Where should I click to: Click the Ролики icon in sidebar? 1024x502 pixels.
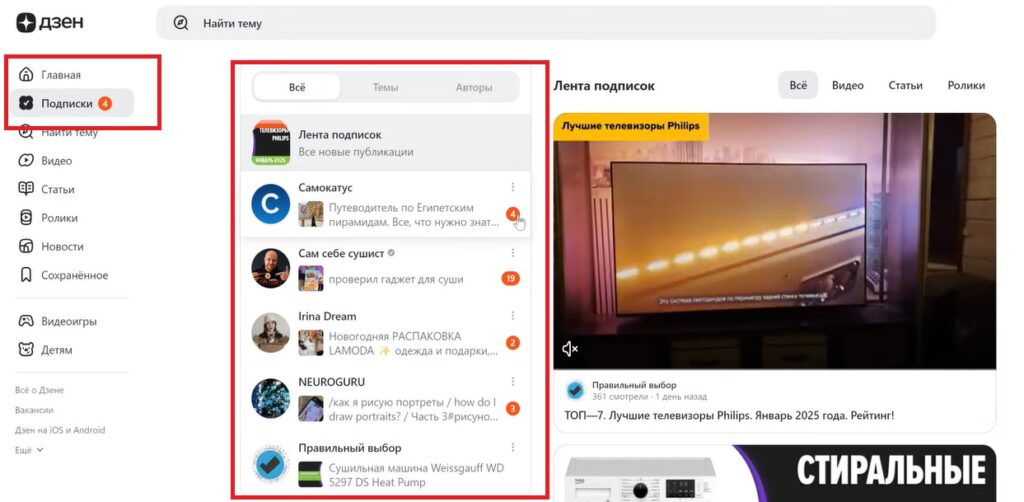[x=26, y=218]
